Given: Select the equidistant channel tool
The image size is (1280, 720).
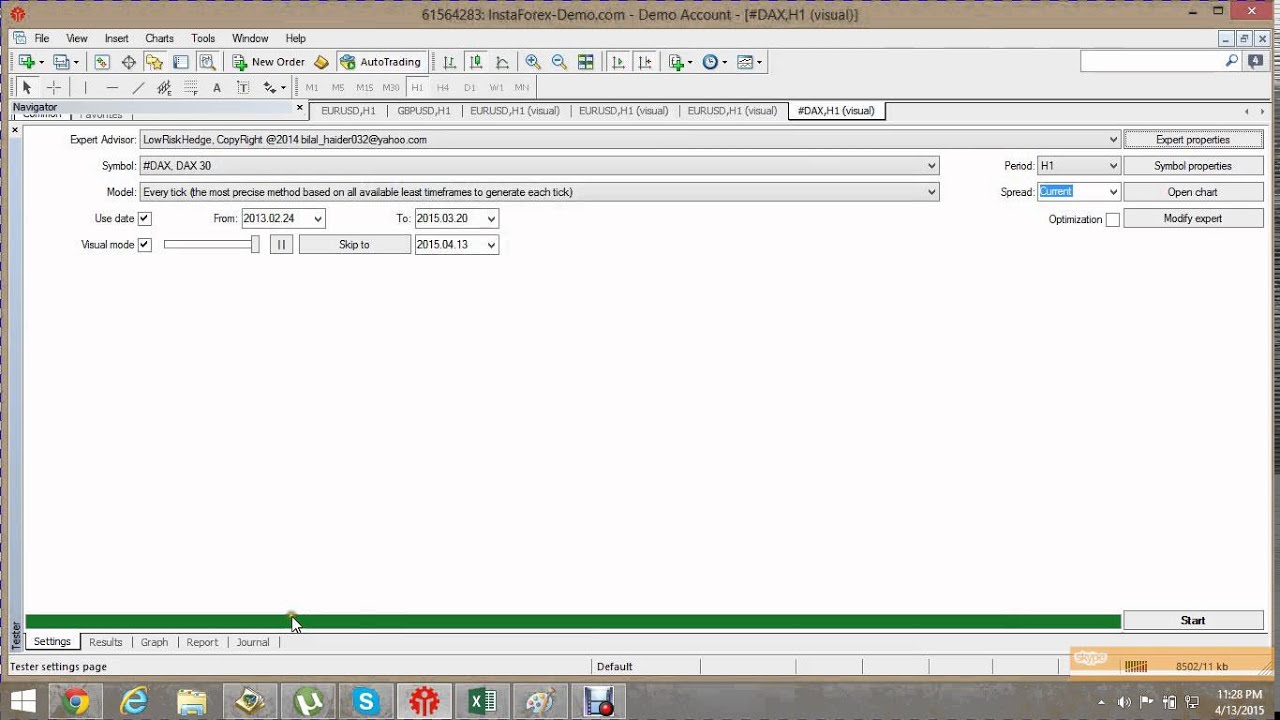Looking at the screenshot, I should click(x=164, y=87).
